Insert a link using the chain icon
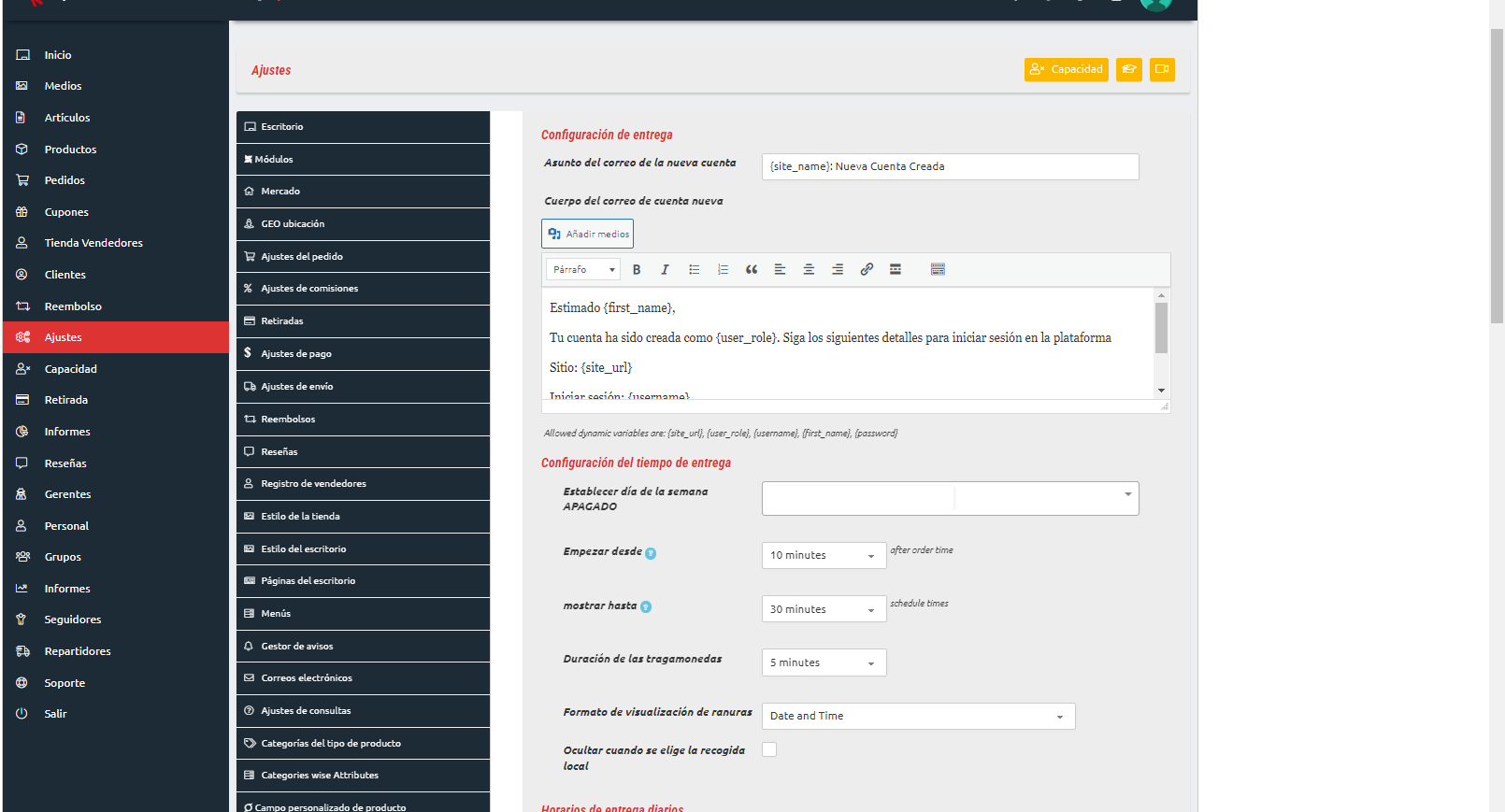The height and width of the screenshot is (812, 1505). click(x=867, y=270)
